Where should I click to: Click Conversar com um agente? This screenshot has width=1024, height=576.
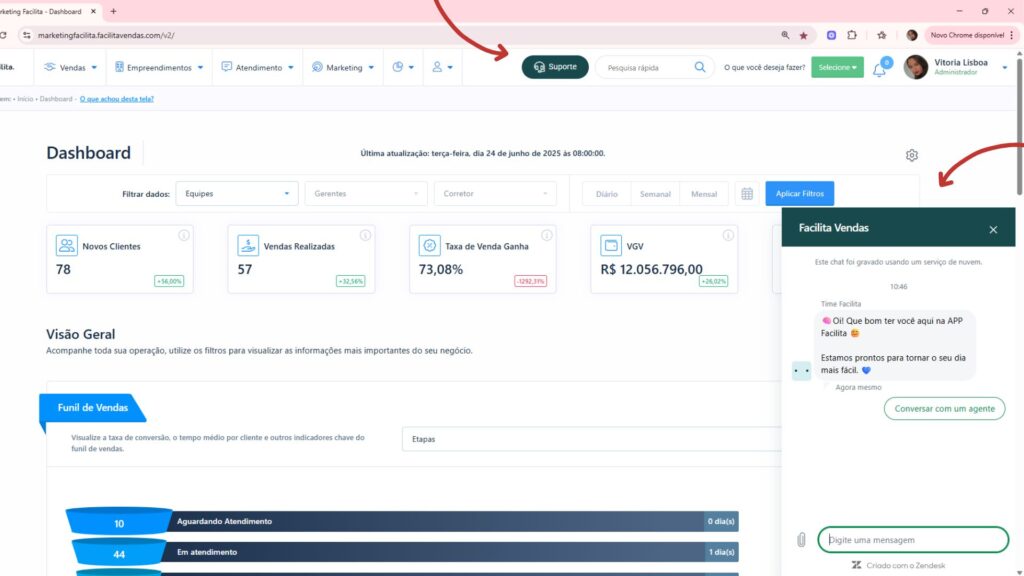[x=944, y=408]
